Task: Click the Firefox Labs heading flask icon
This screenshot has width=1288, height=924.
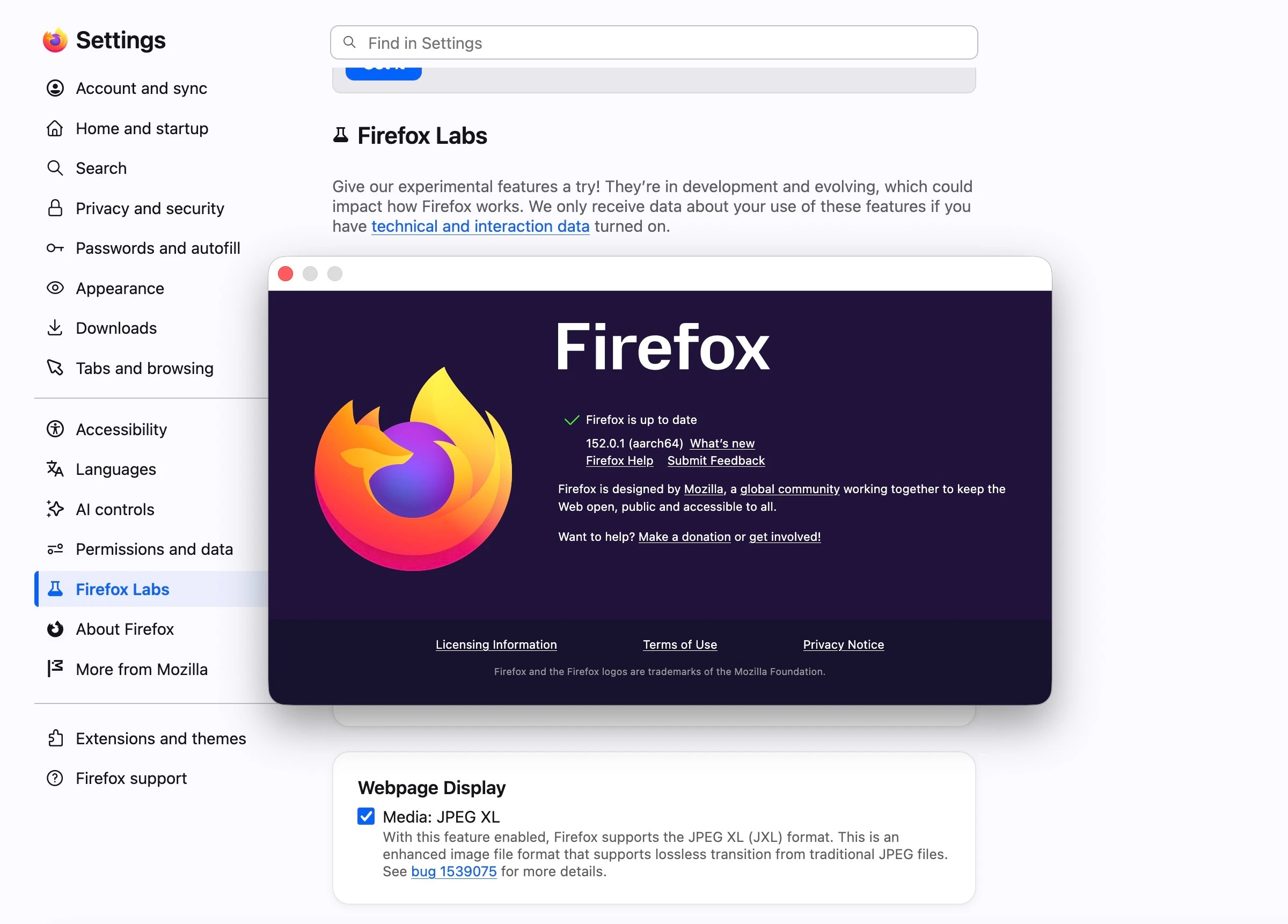Action: pos(340,136)
